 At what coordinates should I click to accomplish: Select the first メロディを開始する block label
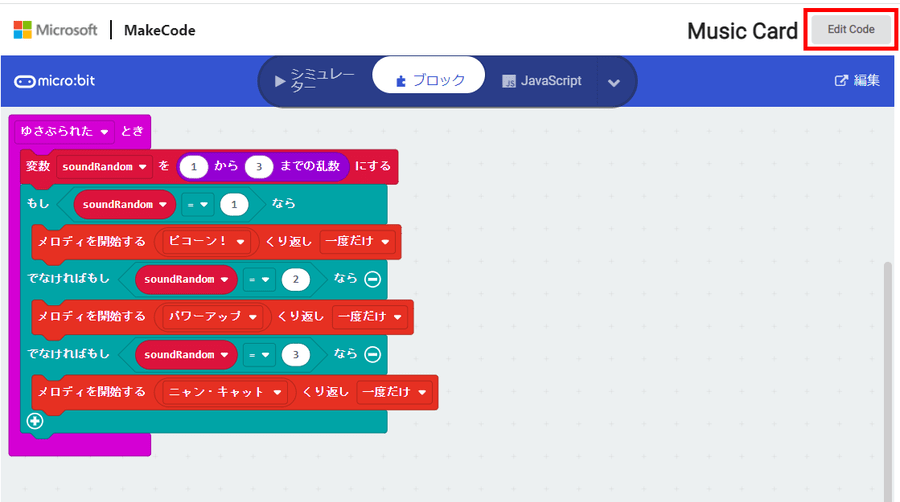click(x=92, y=242)
